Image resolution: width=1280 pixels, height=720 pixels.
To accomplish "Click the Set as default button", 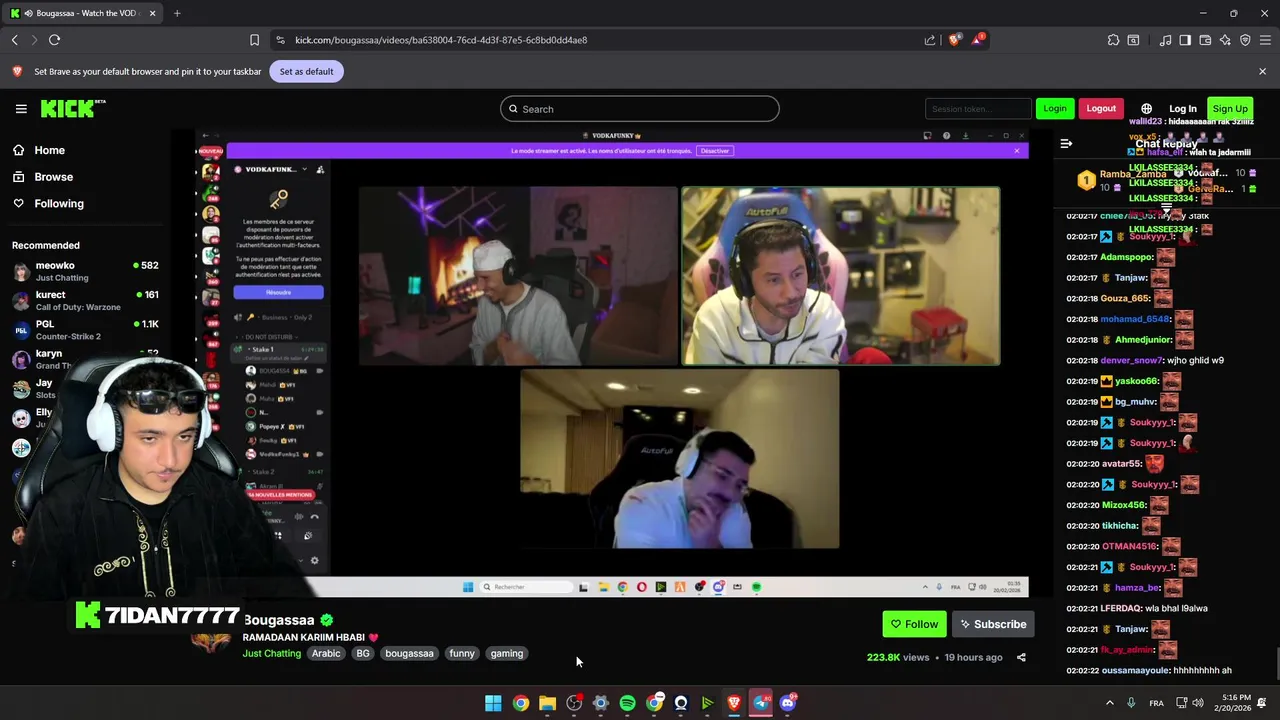I will click(x=306, y=72).
